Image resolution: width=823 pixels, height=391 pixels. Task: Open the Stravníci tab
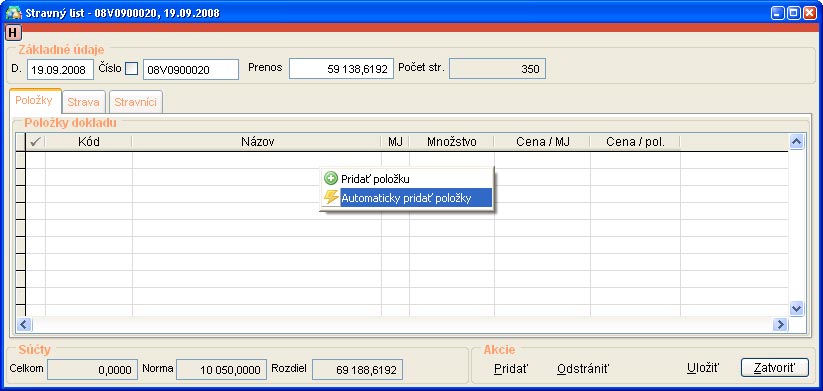click(135, 102)
